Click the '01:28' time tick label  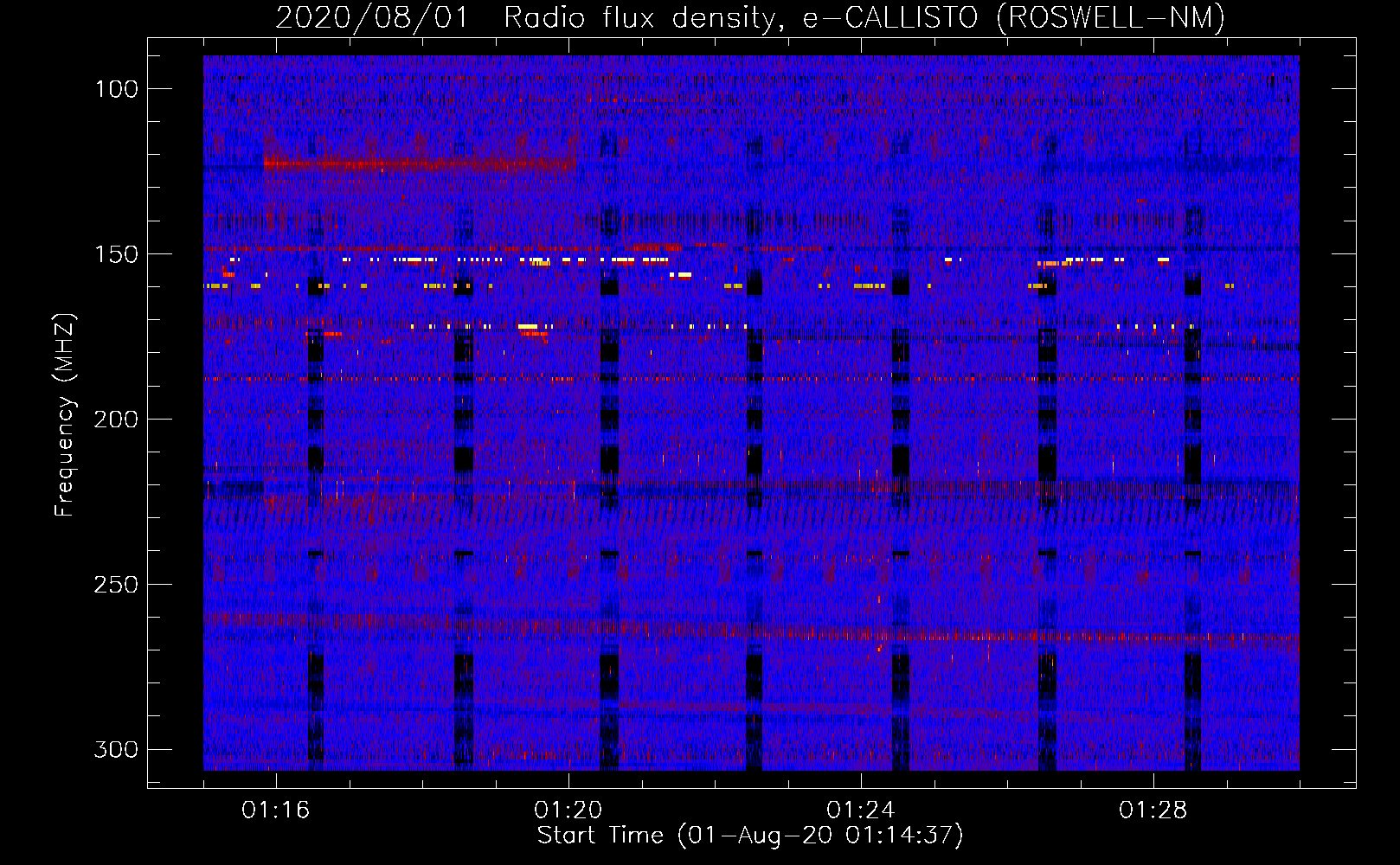tap(1153, 811)
